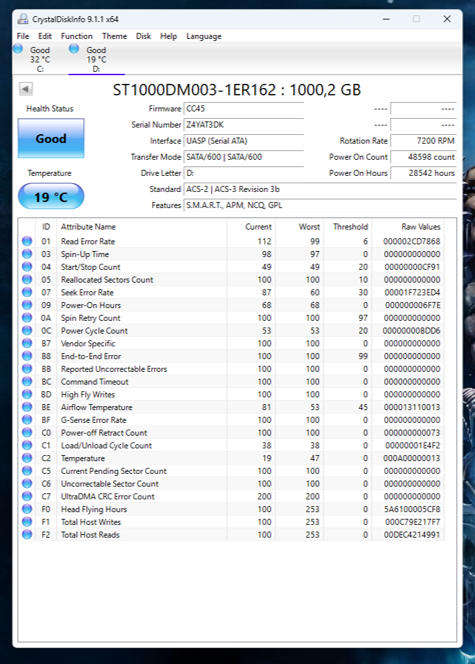Click status icon for Power-off Retract Count
The image size is (475, 664).
27,432
